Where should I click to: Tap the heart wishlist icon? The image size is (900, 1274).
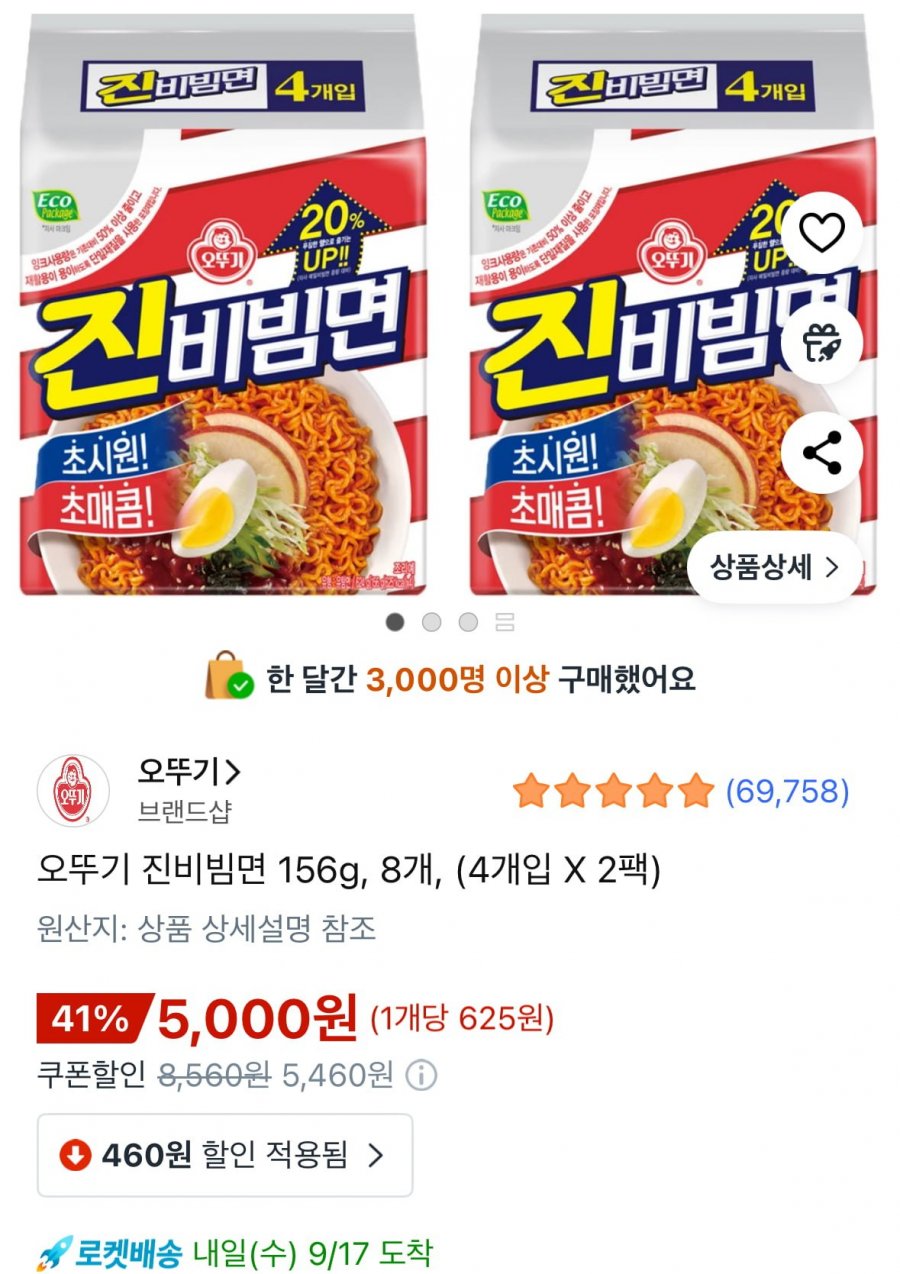[x=823, y=234]
